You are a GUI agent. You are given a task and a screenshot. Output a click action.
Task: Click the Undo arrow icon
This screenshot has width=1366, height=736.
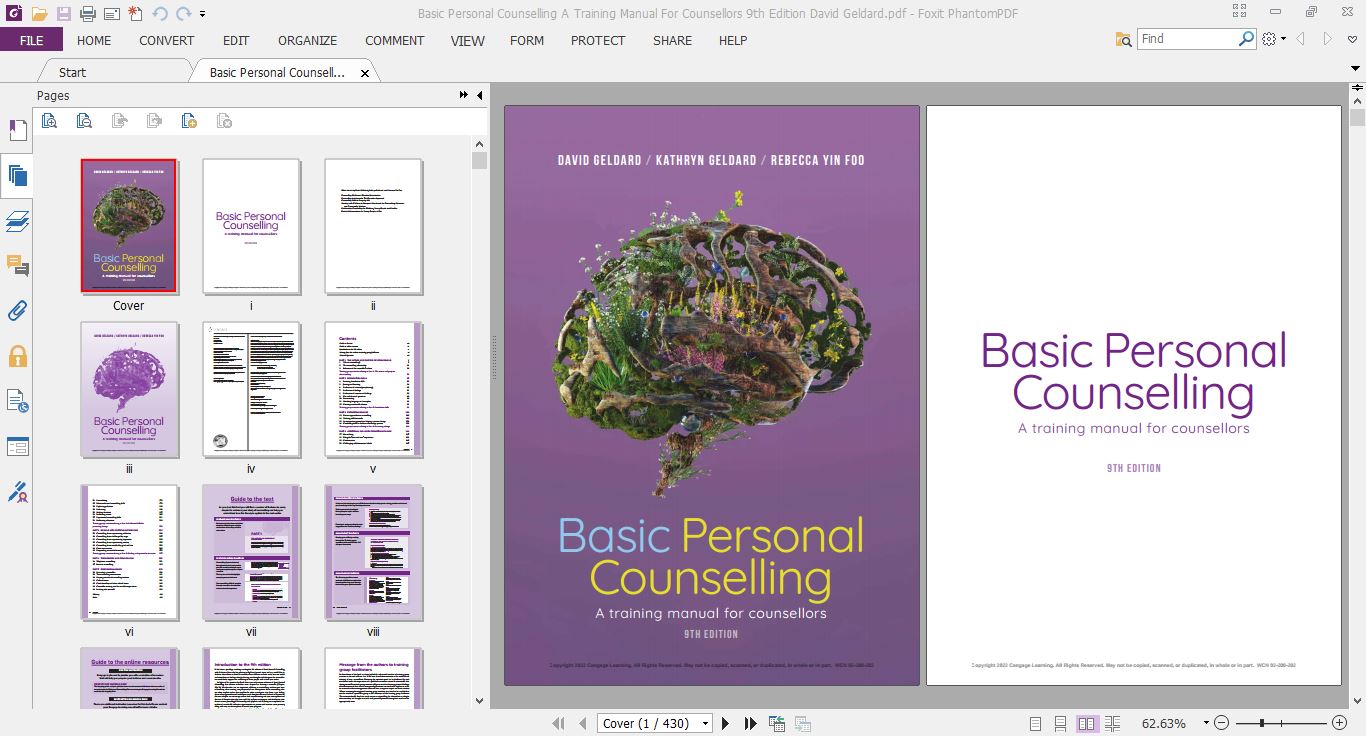pos(160,14)
